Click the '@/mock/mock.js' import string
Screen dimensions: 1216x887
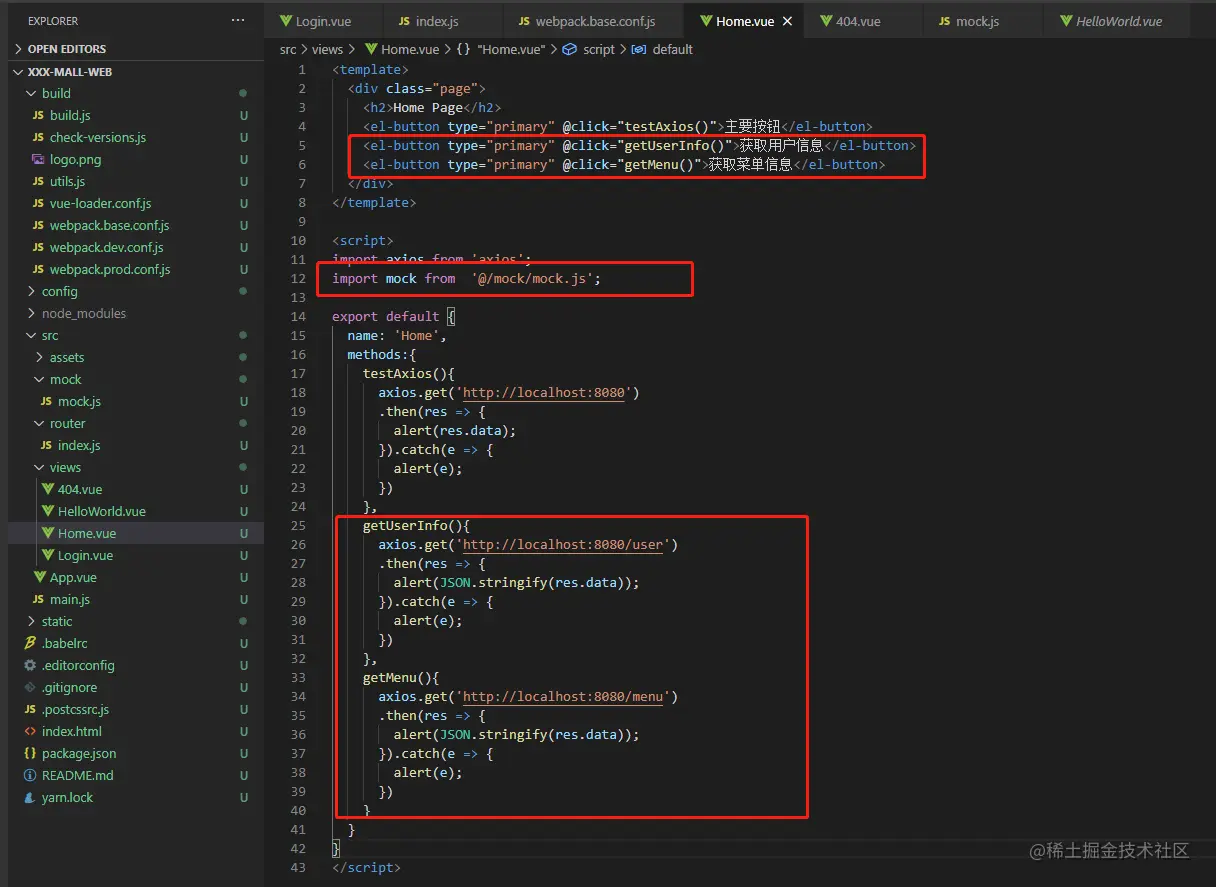tap(532, 278)
